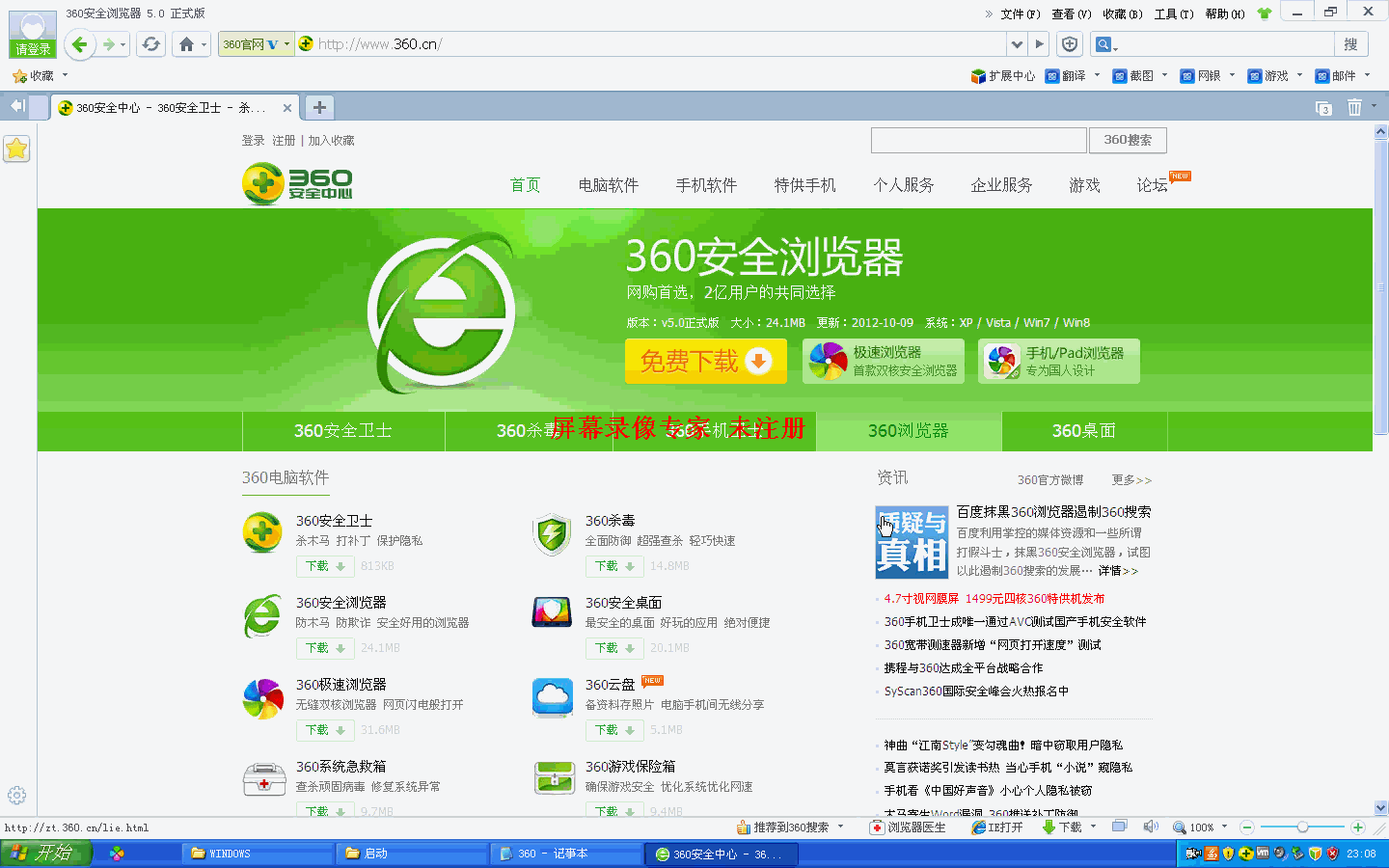Screen dimensions: 1389x868
Task: Expand the home button dropdown arrow
Action: 204,44
